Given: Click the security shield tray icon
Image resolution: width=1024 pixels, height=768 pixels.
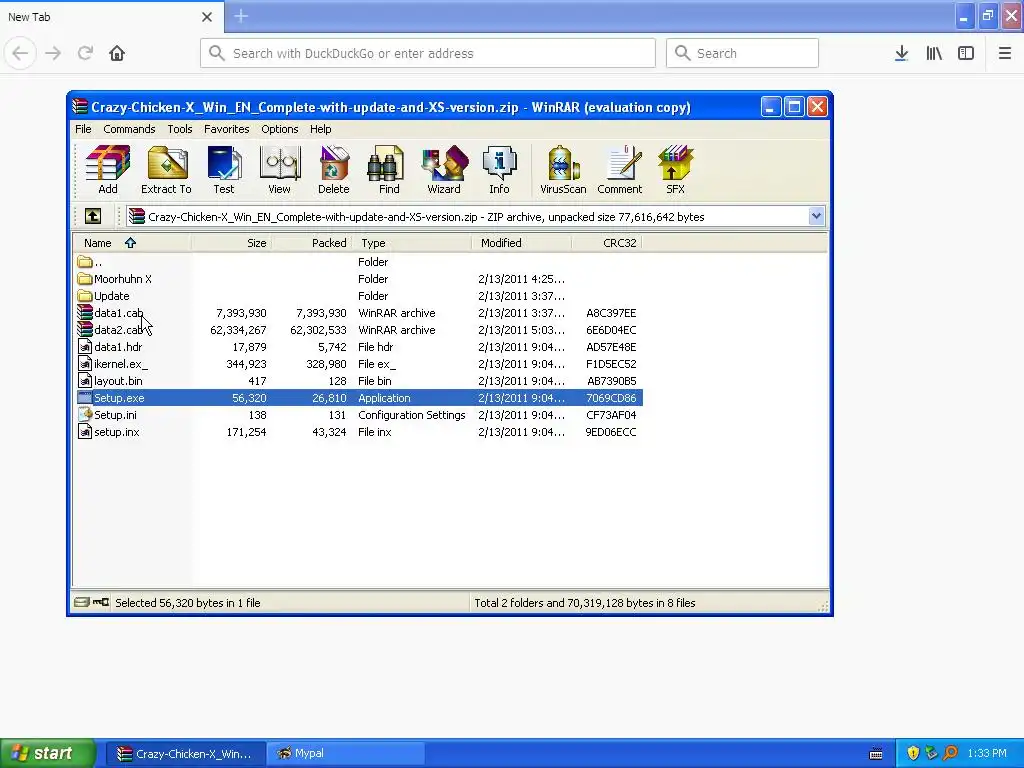Looking at the screenshot, I should click(x=913, y=753).
